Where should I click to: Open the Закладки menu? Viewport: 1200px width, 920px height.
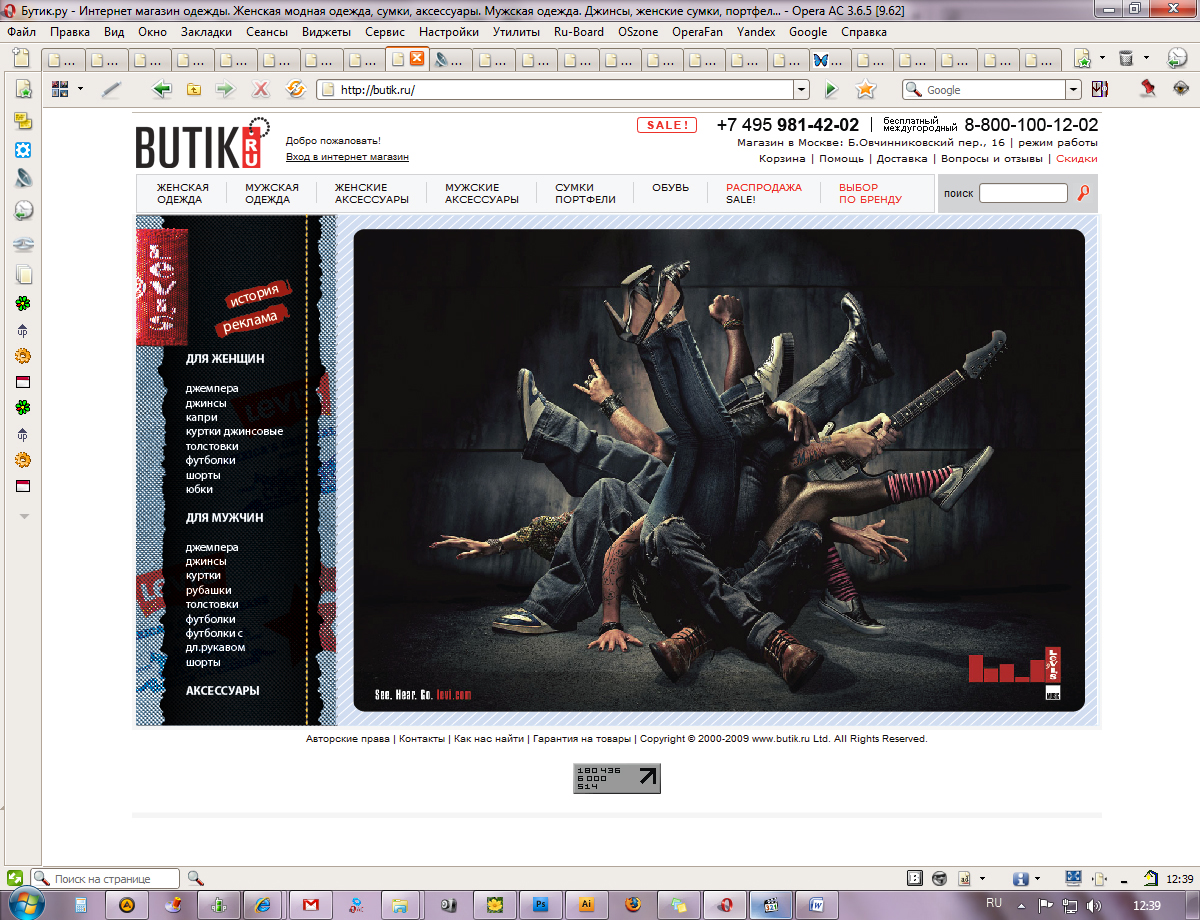(x=206, y=31)
